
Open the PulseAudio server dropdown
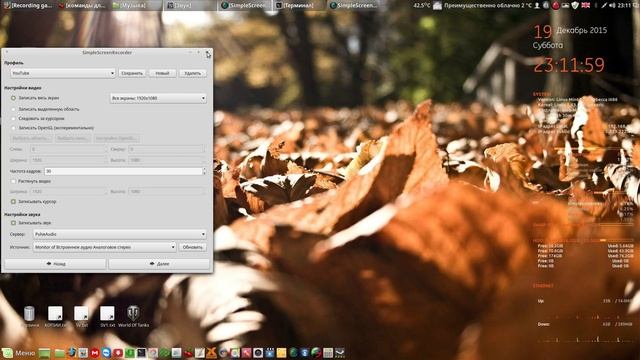(x=120, y=234)
